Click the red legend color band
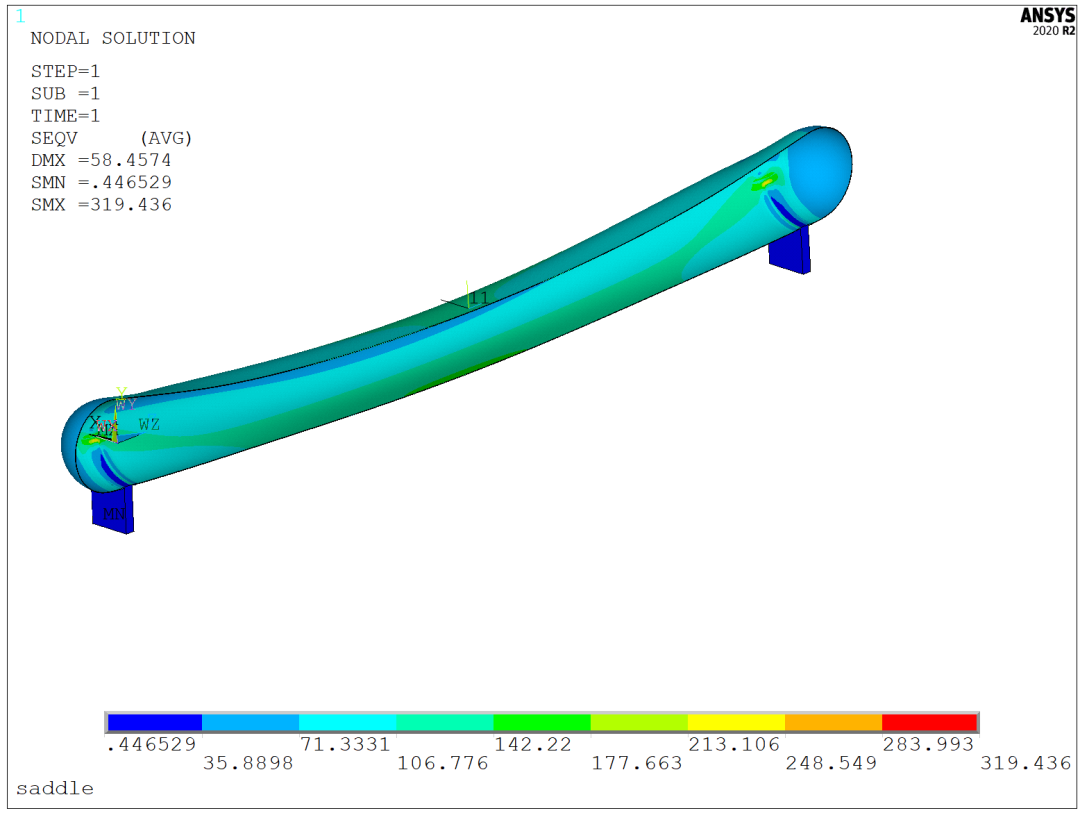The width and height of the screenshot is (1080, 813). click(x=929, y=722)
